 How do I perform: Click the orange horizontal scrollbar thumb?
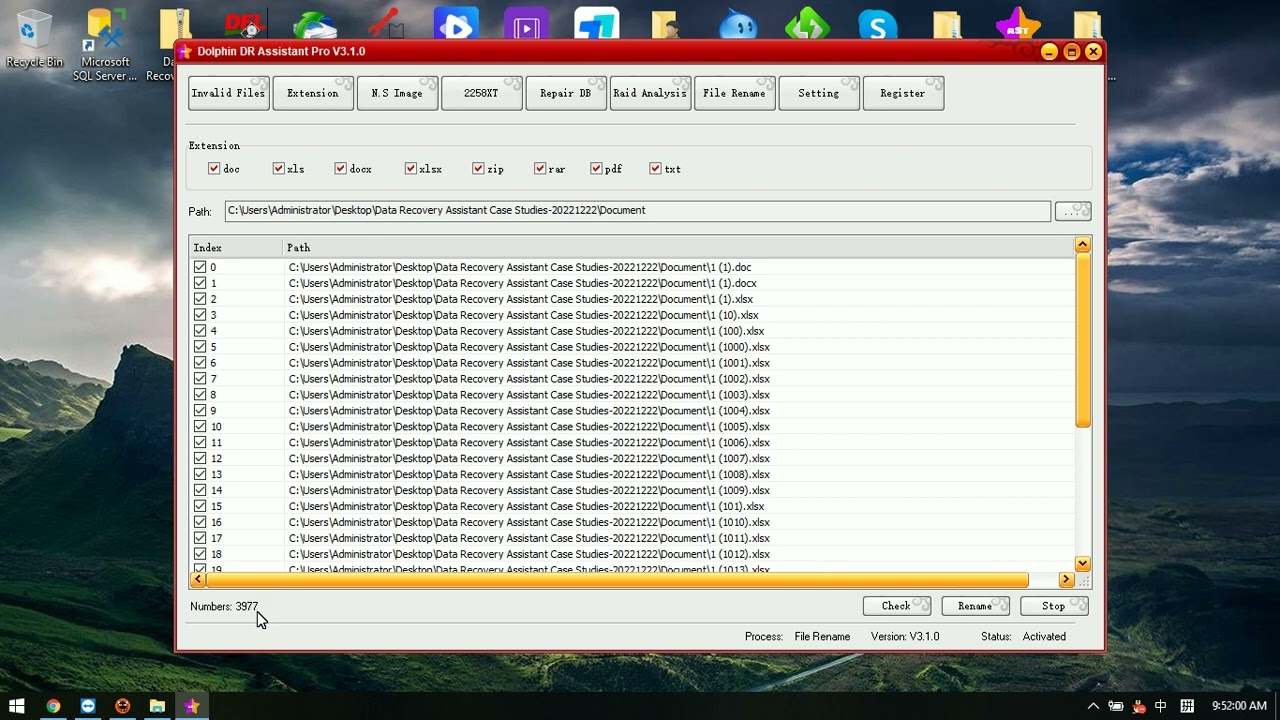click(x=617, y=580)
